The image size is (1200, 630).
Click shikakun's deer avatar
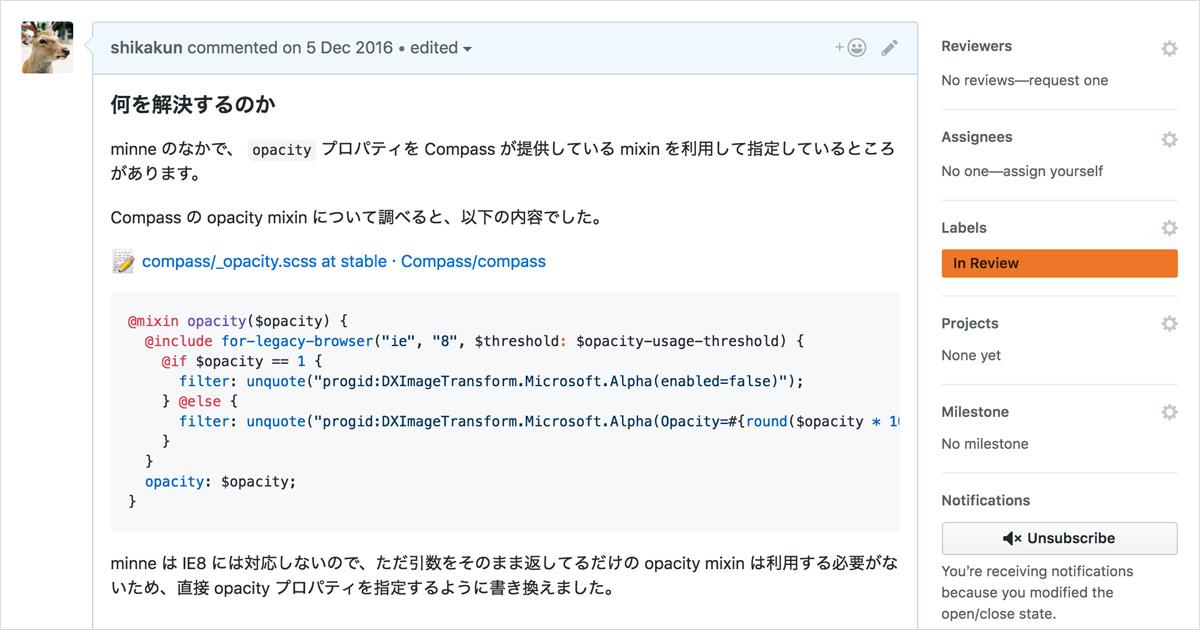(x=46, y=46)
